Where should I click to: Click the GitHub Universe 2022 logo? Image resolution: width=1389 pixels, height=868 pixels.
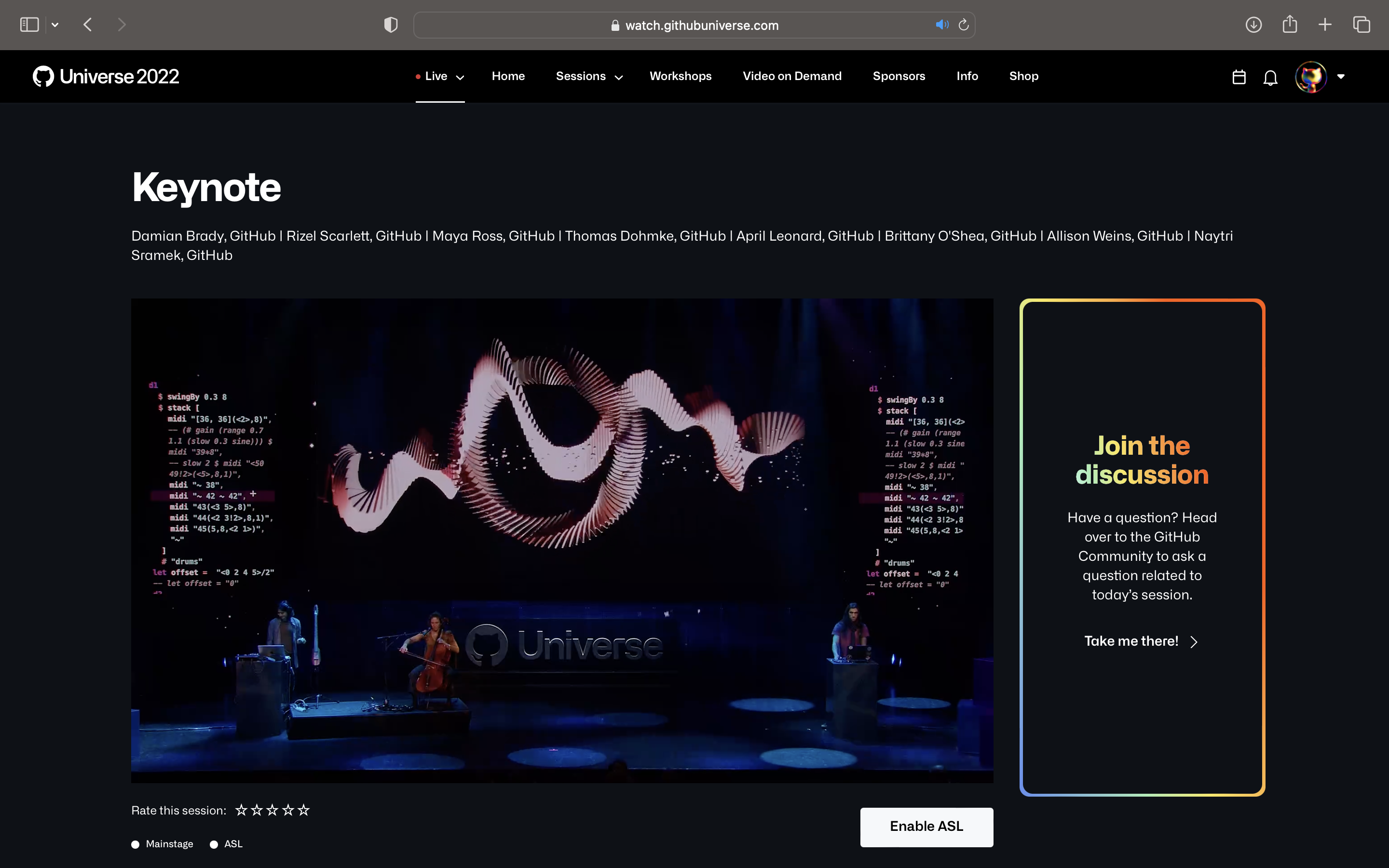[x=106, y=76]
